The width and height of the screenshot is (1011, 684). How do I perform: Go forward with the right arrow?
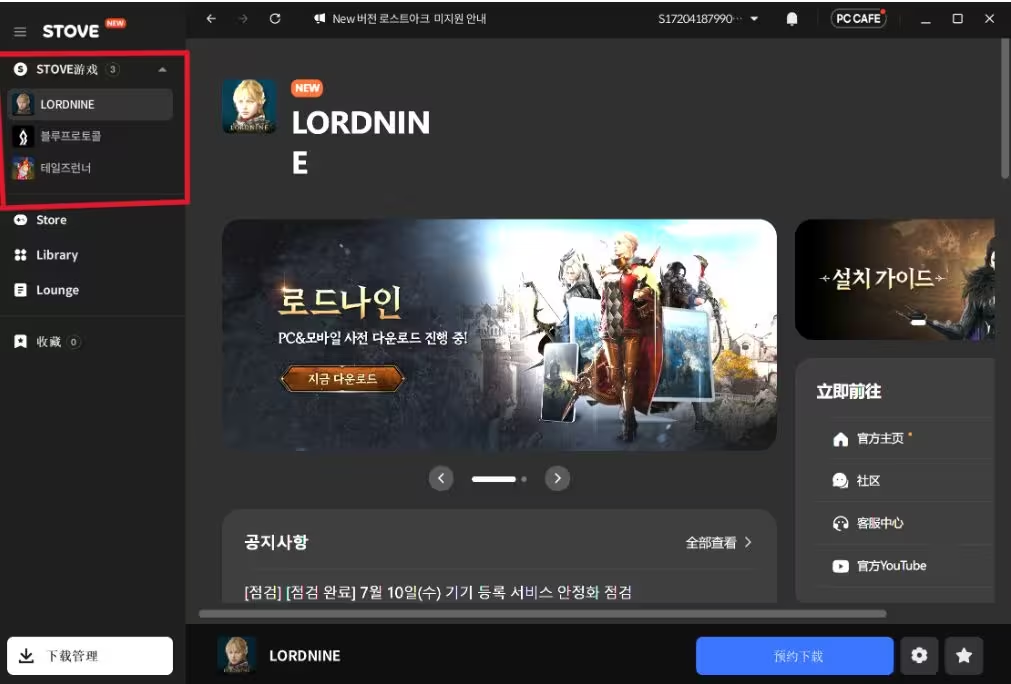click(242, 19)
